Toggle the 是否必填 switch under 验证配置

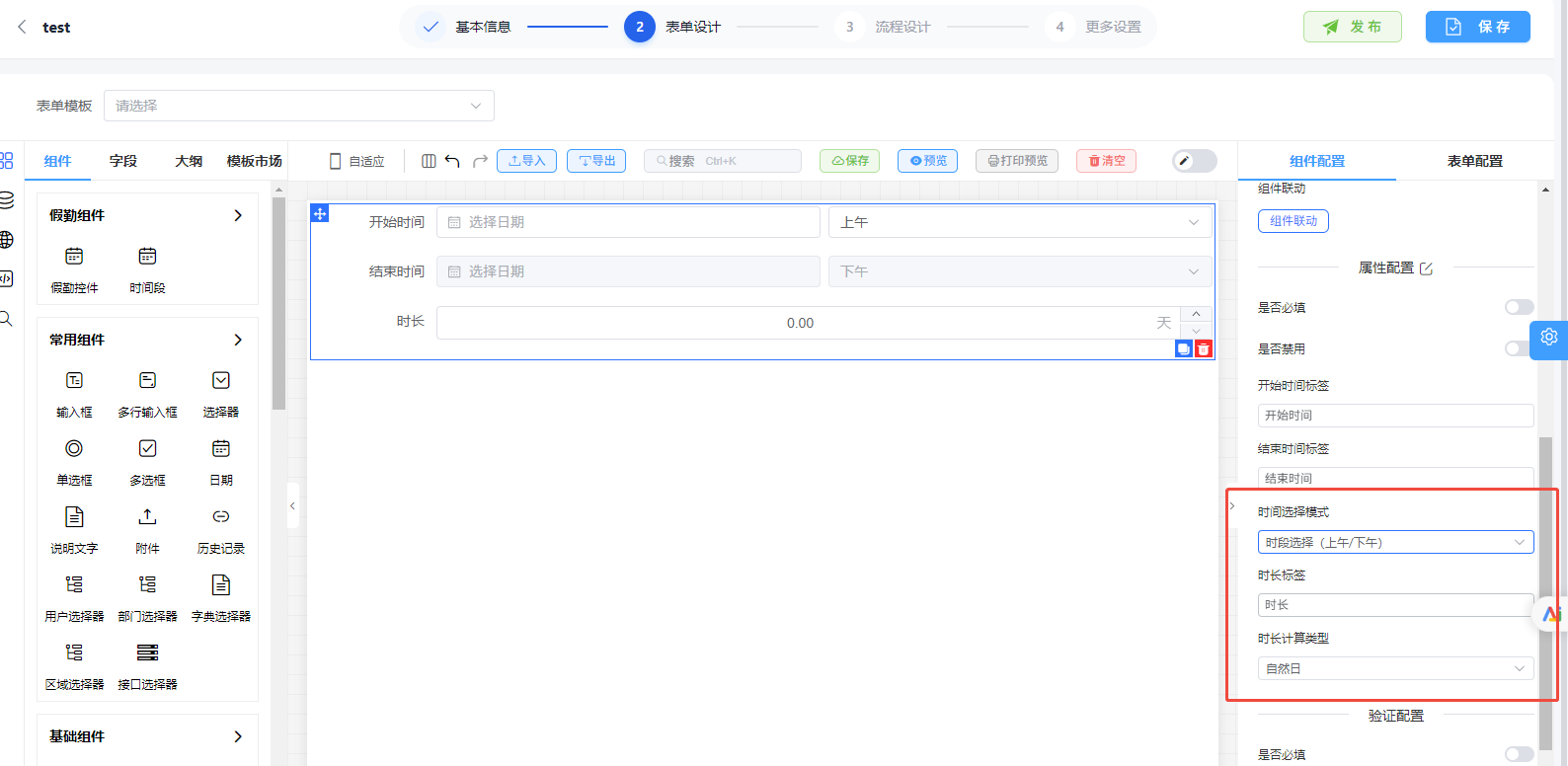(1519, 754)
